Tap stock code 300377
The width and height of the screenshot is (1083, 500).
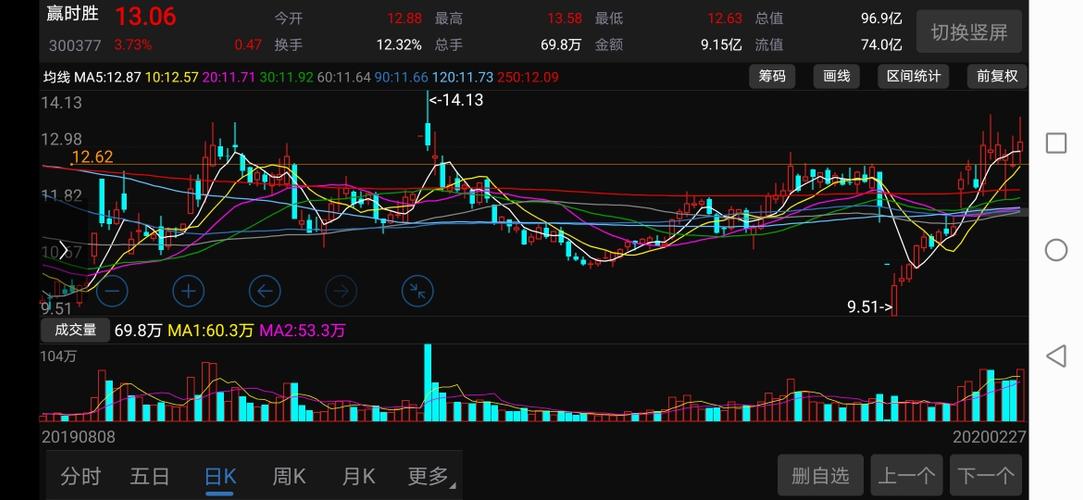(x=75, y=46)
